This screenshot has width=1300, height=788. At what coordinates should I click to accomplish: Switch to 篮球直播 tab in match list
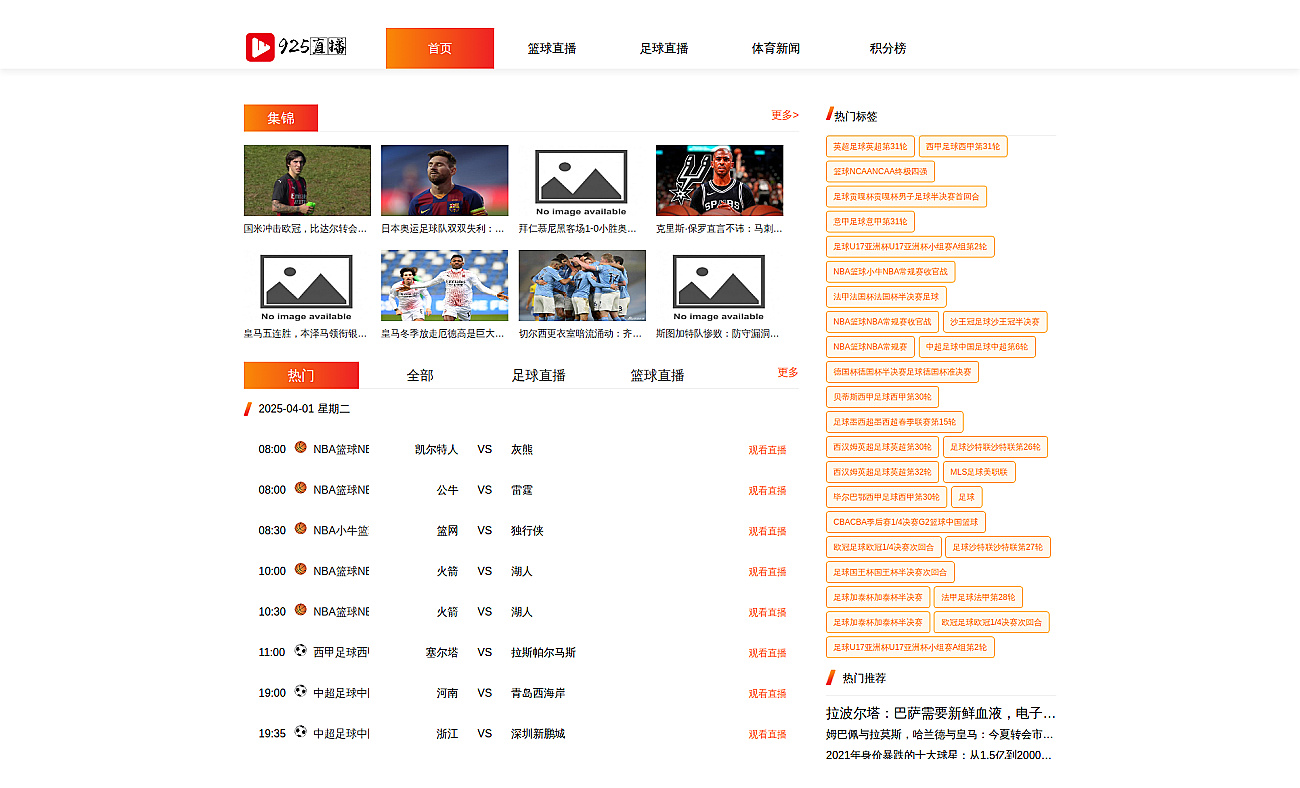[x=658, y=375]
